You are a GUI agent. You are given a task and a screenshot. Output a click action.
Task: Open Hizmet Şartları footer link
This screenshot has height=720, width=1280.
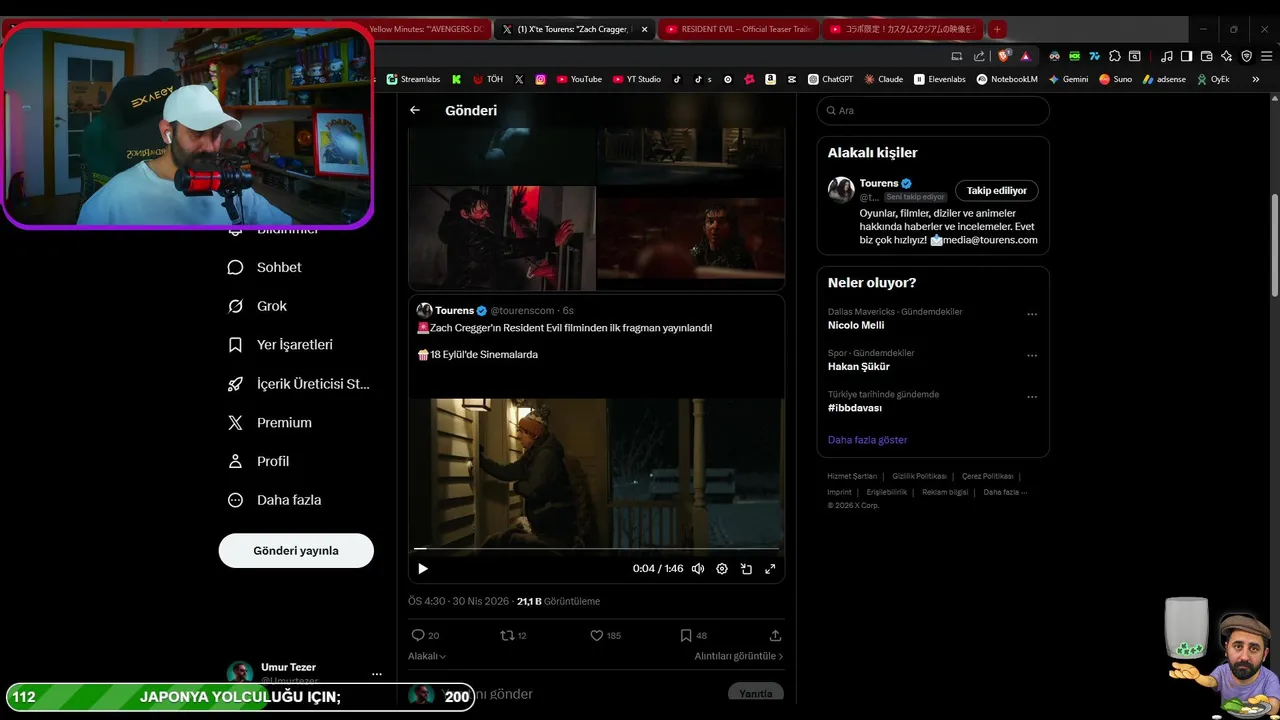(x=852, y=476)
